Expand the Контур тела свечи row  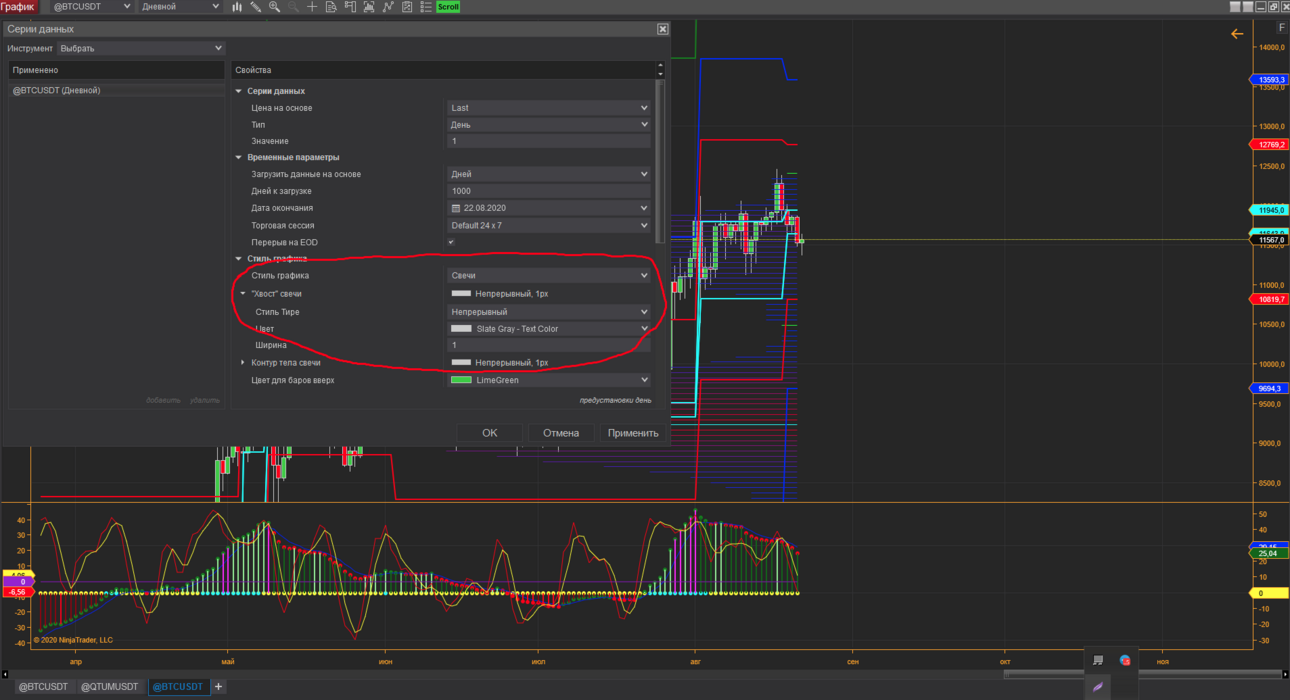click(x=243, y=362)
